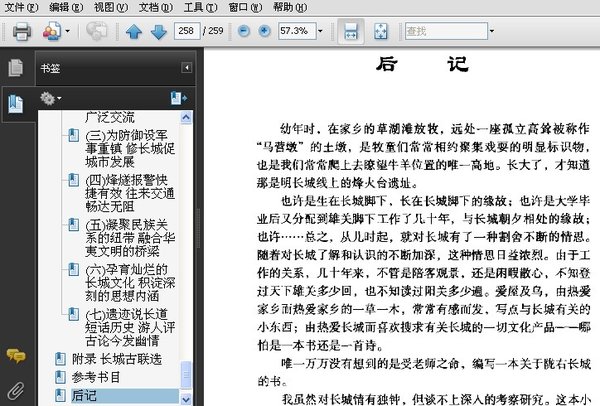Open the Bookmarks panel icon

coord(15,104)
